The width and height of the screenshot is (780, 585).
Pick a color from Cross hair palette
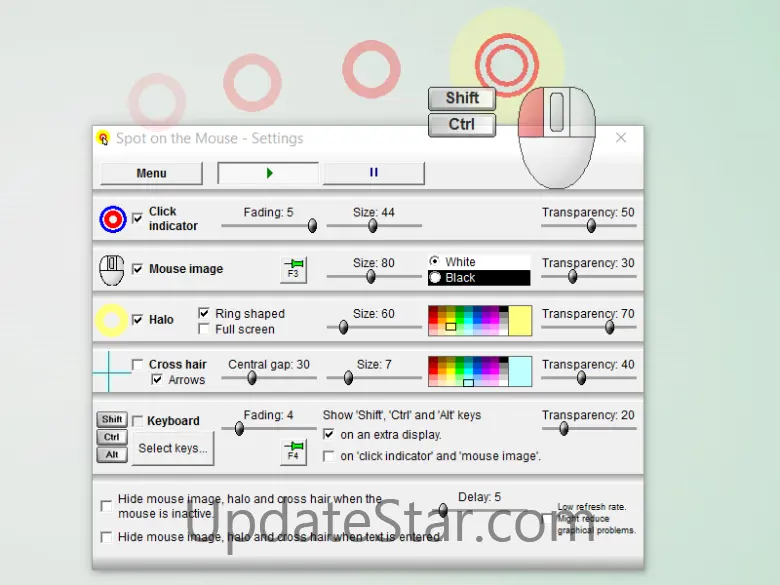coord(468,372)
